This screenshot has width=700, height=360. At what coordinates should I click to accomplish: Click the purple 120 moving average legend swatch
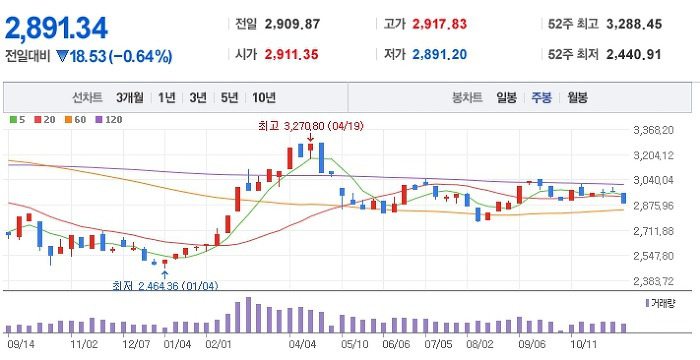[x=98, y=120]
